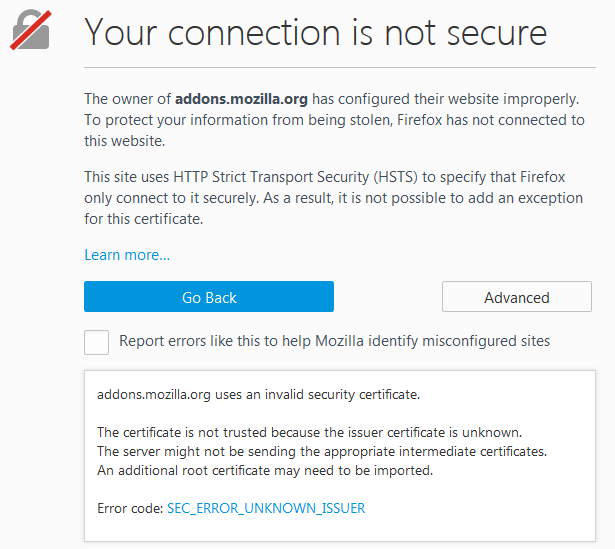
Task: Click the "Your connection is not secure" heading
Action: coord(316,33)
